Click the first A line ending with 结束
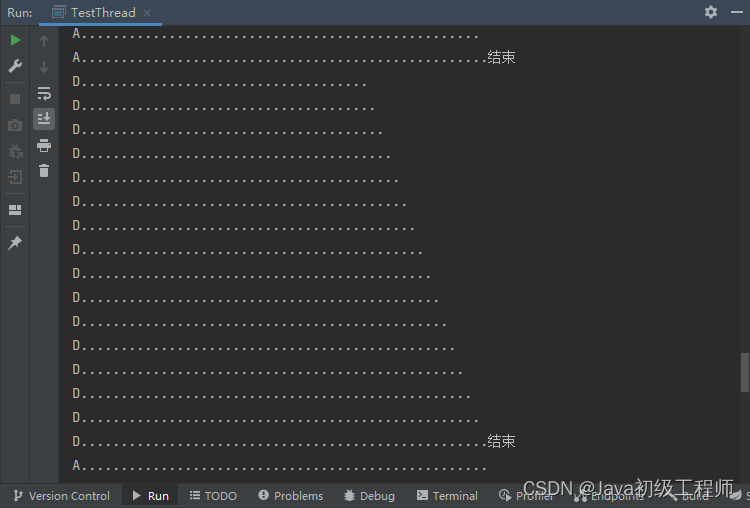Image resolution: width=750 pixels, height=508 pixels. (294, 58)
